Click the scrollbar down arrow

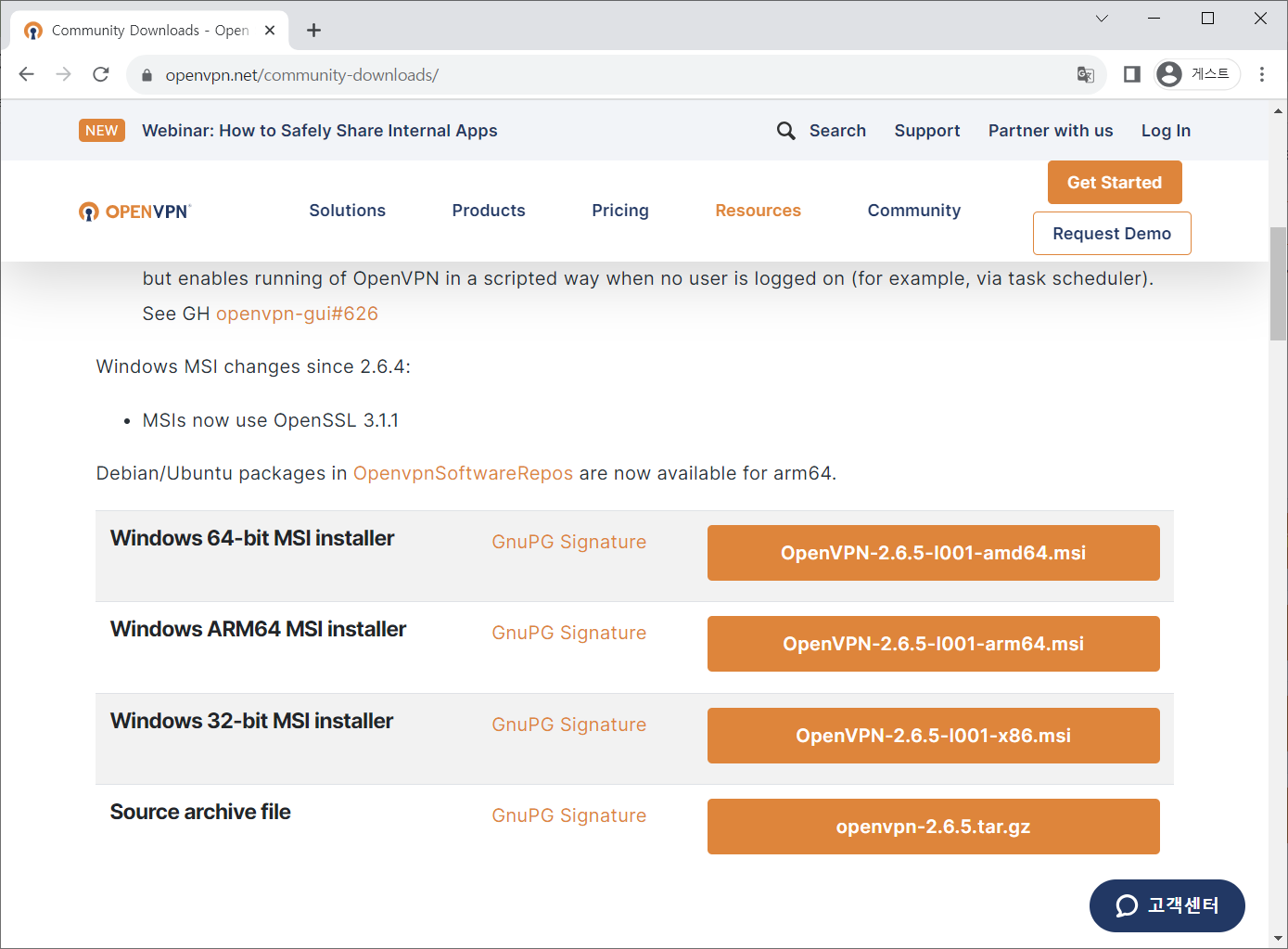(1279, 938)
